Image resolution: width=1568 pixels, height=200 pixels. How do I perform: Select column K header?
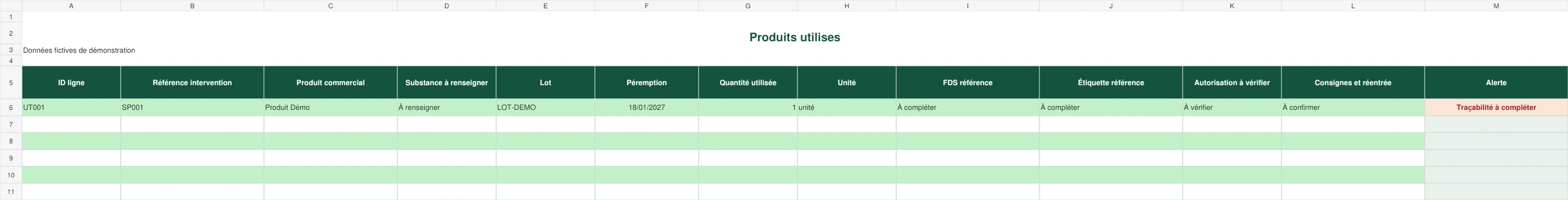pyautogui.click(x=1232, y=5)
